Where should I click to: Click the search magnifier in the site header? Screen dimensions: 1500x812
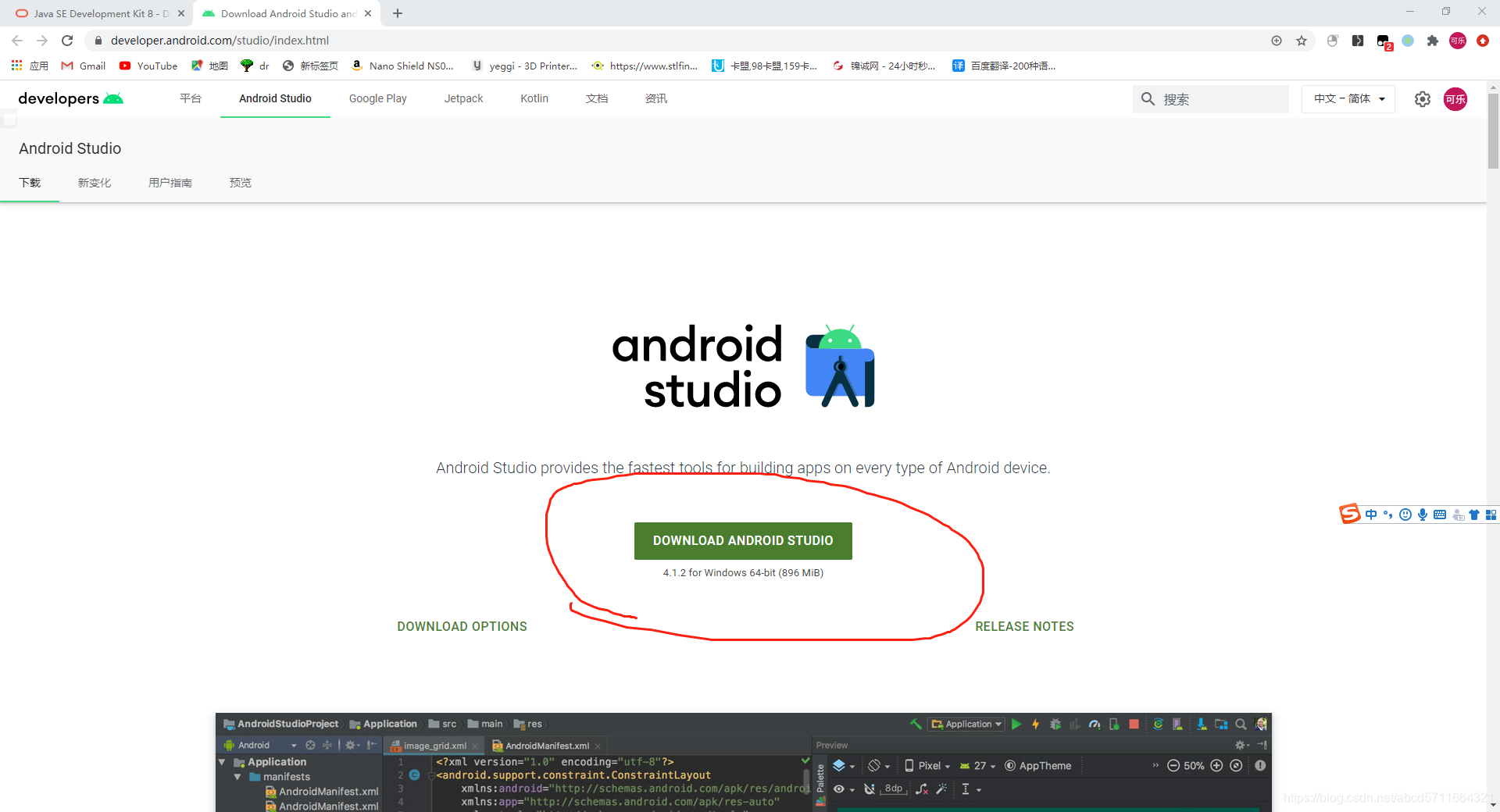click(x=1148, y=99)
